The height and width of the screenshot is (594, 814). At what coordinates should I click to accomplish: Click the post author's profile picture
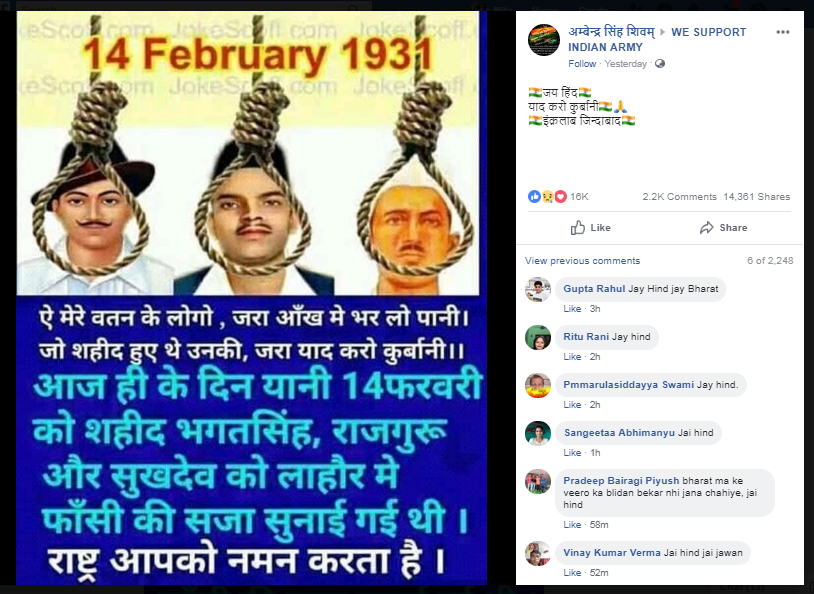(544, 40)
